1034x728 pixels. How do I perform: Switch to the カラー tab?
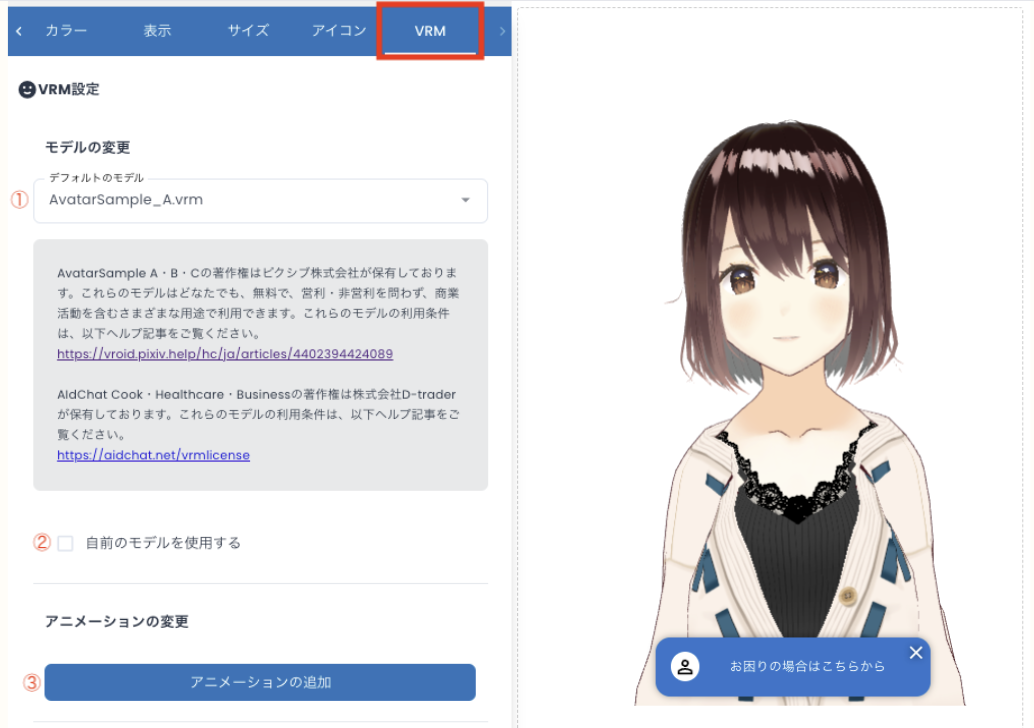(x=66, y=30)
